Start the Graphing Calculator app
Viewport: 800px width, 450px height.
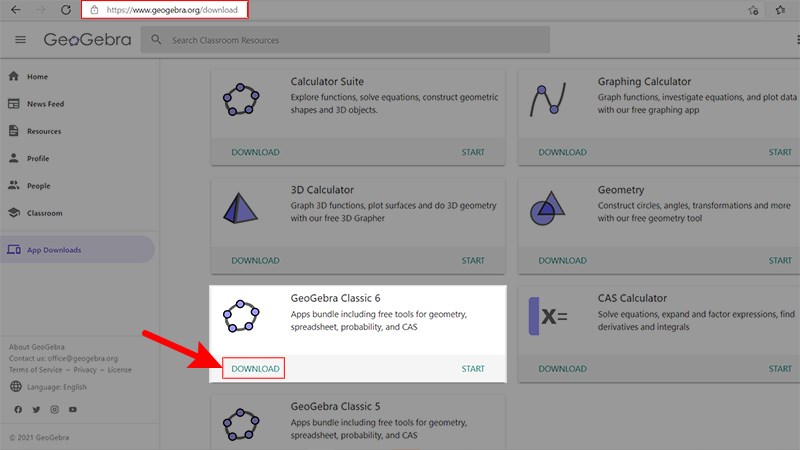click(780, 153)
